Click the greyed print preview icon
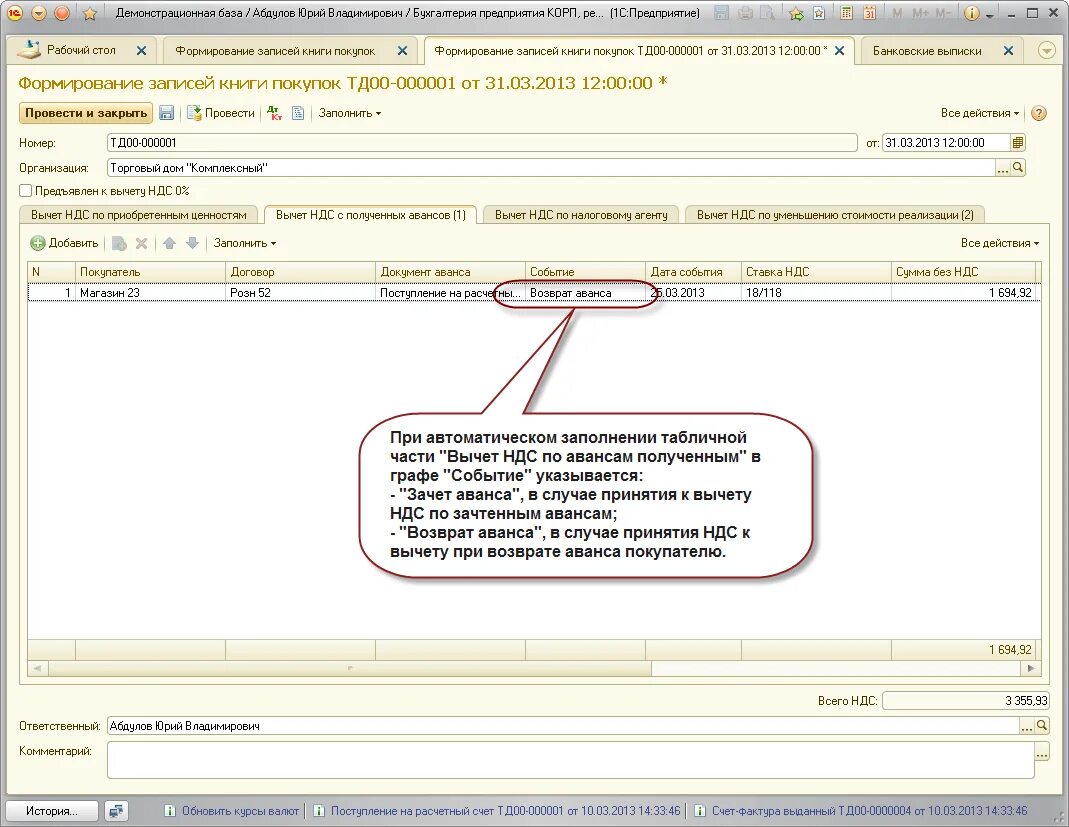Screen dimensions: 1069x827 pos(768,13)
